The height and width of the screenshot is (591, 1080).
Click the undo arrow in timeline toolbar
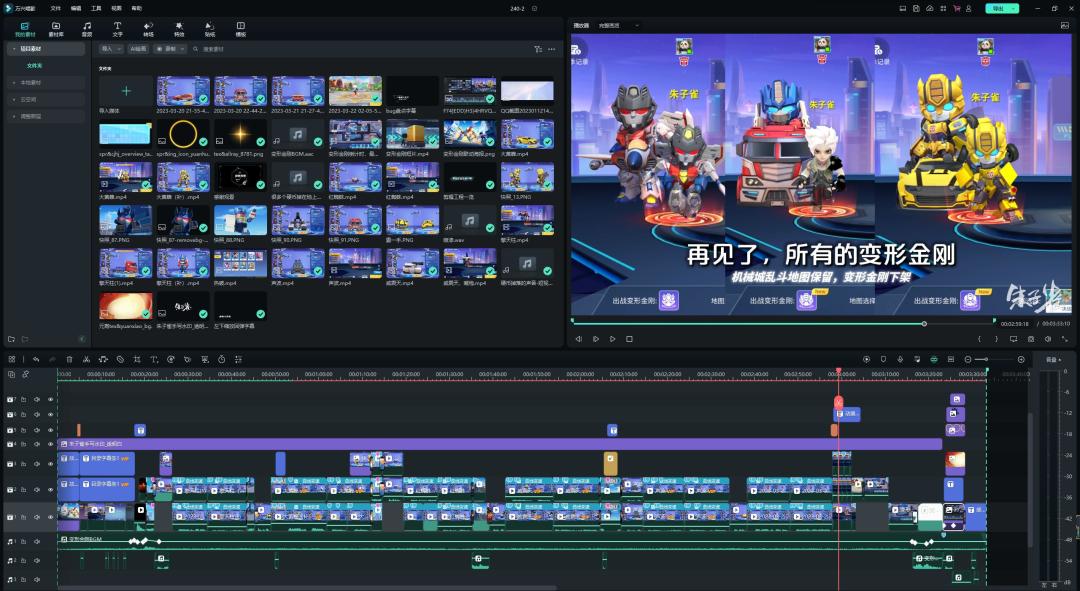tap(36, 359)
